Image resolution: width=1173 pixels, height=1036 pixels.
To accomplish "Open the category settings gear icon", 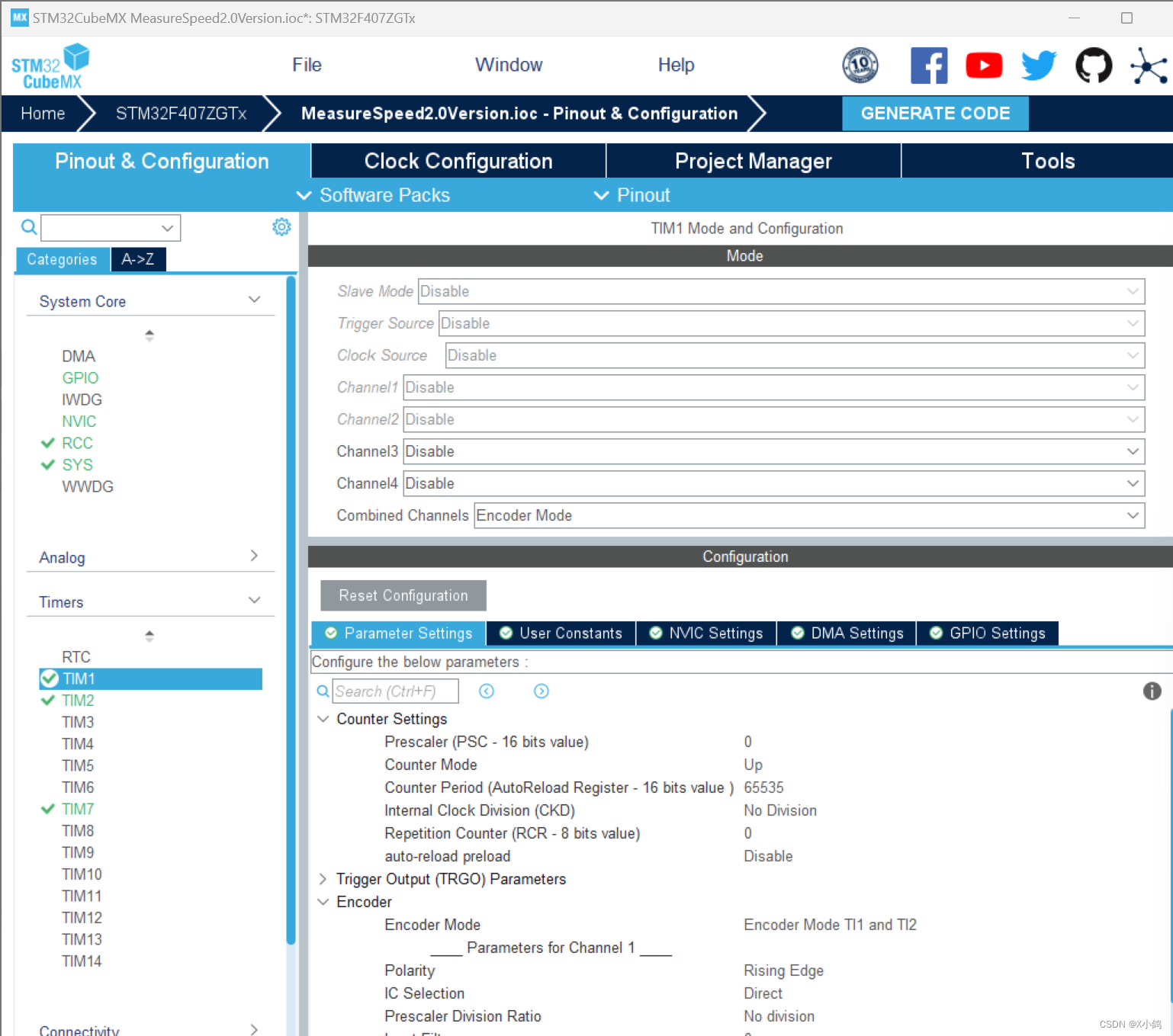I will pyautogui.click(x=281, y=226).
